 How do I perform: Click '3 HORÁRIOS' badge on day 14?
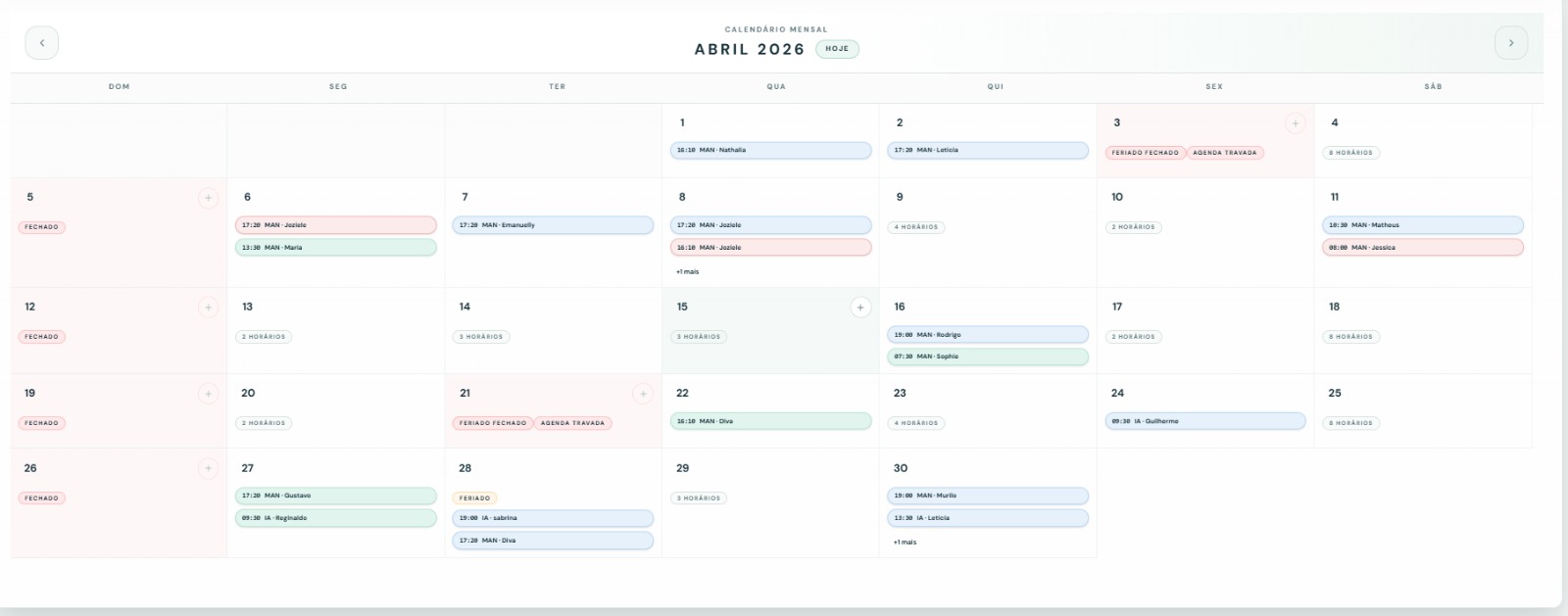[x=481, y=337]
